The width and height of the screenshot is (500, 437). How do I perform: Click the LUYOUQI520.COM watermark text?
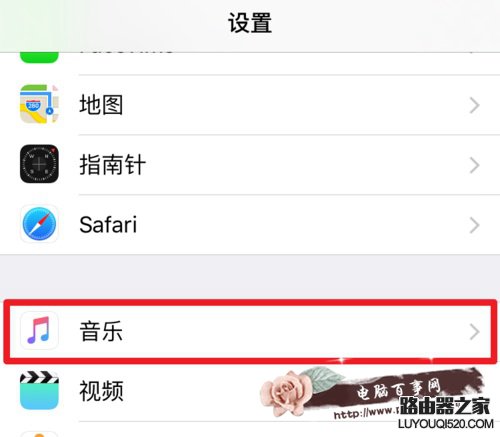446,424
